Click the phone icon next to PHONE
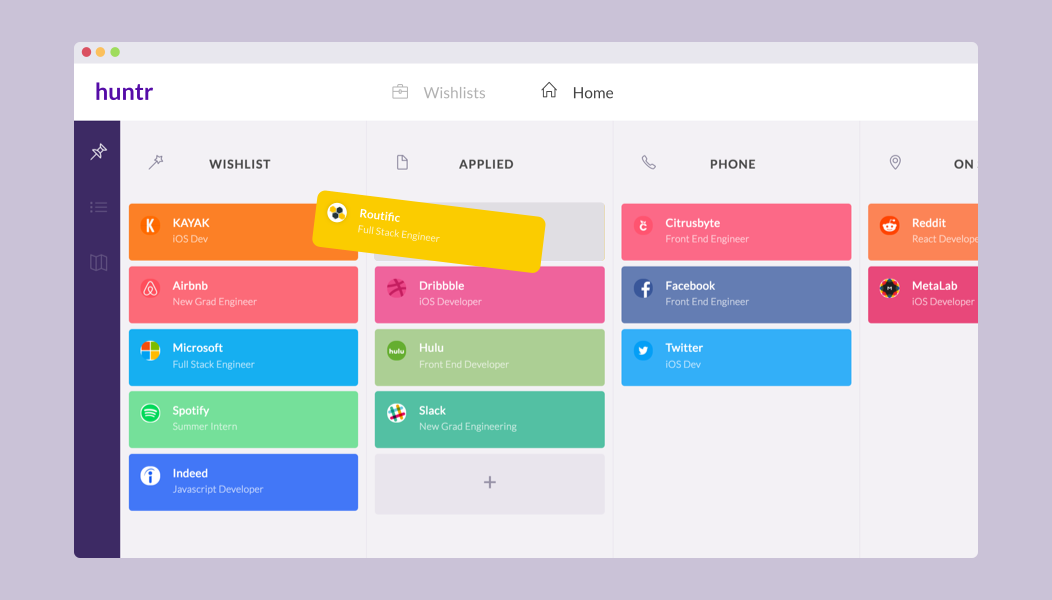Viewport: 1052px width, 600px height. [648, 162]
